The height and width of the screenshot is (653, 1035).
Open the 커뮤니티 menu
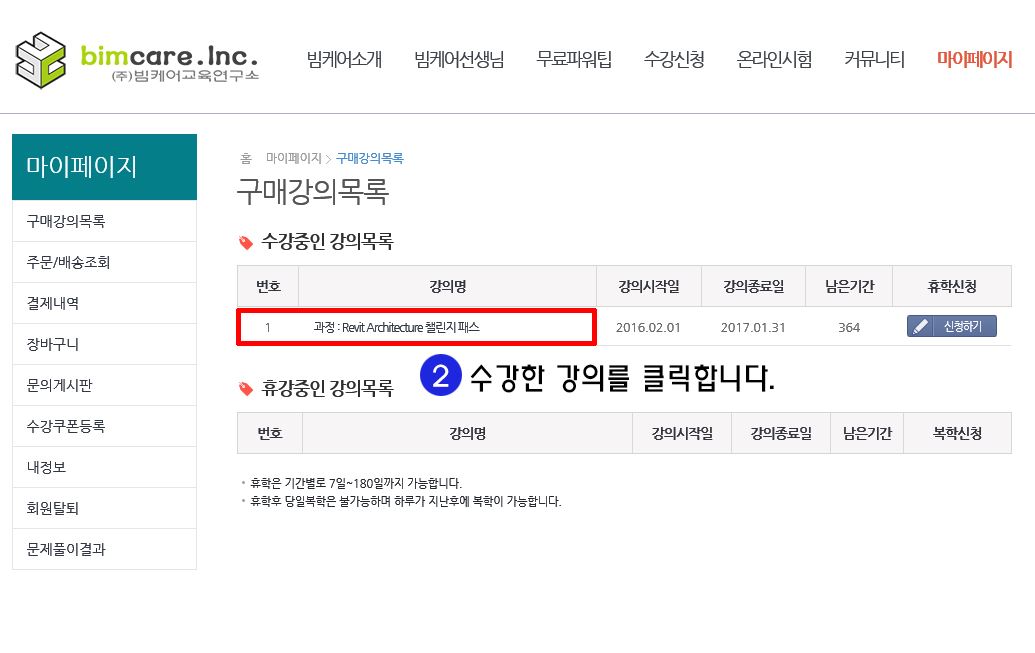coord(875,59)
